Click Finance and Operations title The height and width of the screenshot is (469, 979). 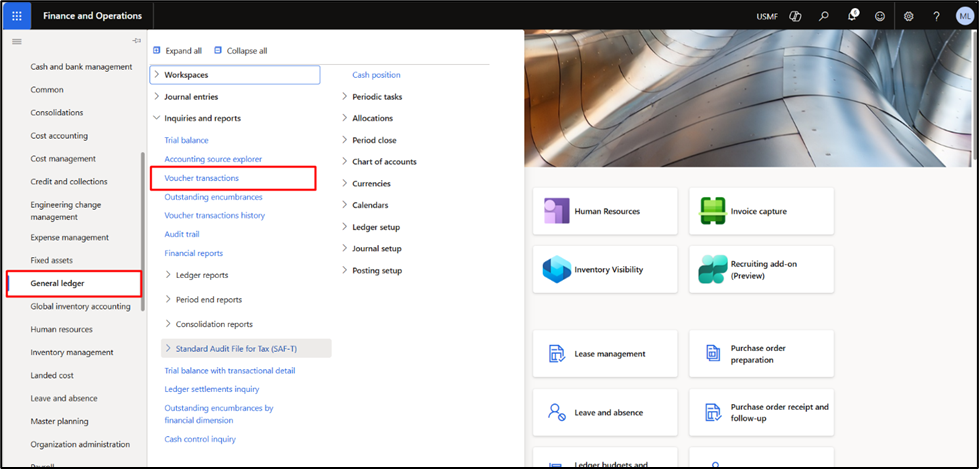click(92, 16)
